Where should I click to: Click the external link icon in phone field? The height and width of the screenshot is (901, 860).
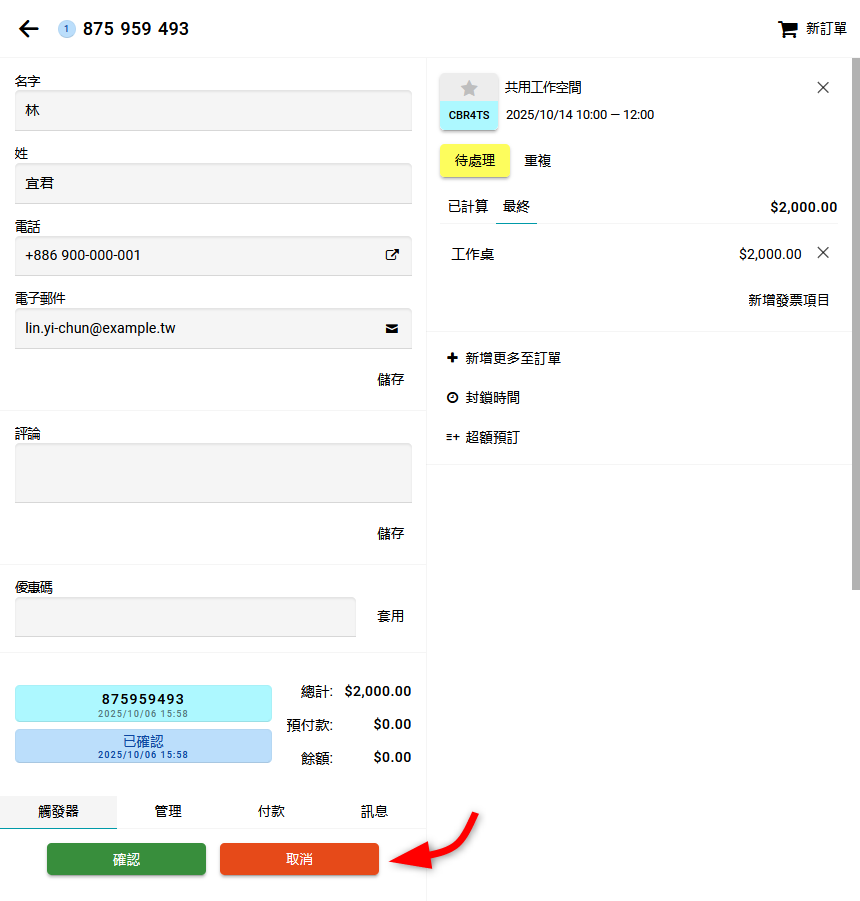coord(392,255)
